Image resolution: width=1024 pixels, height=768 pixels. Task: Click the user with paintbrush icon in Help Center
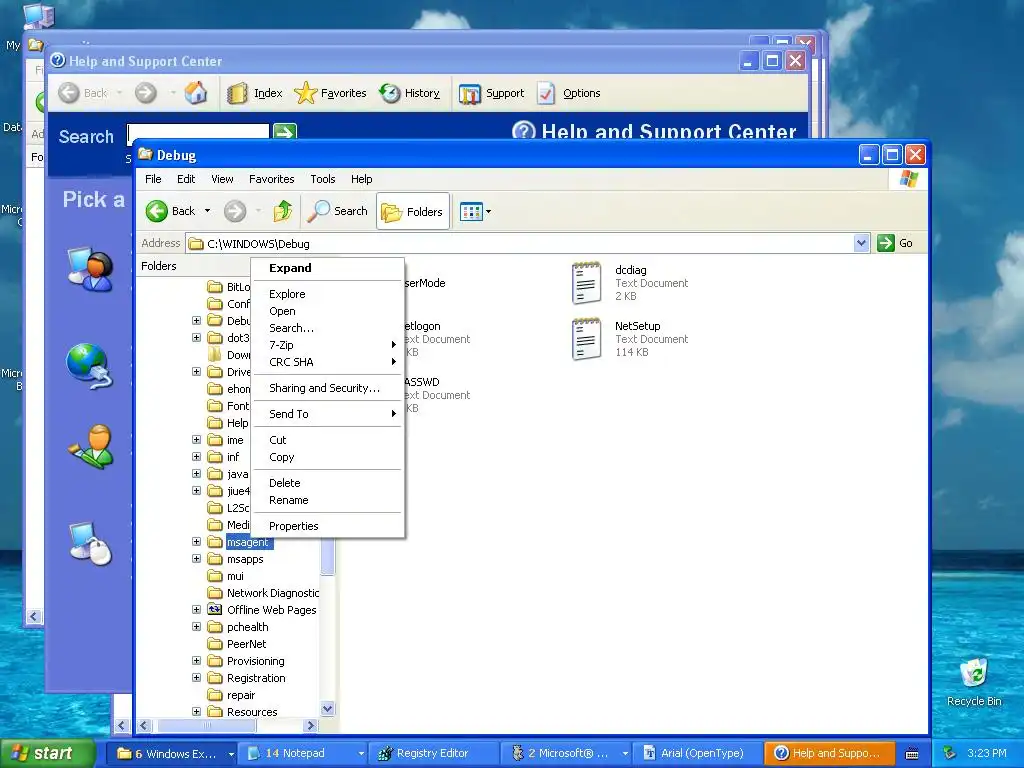click(91, 447)
